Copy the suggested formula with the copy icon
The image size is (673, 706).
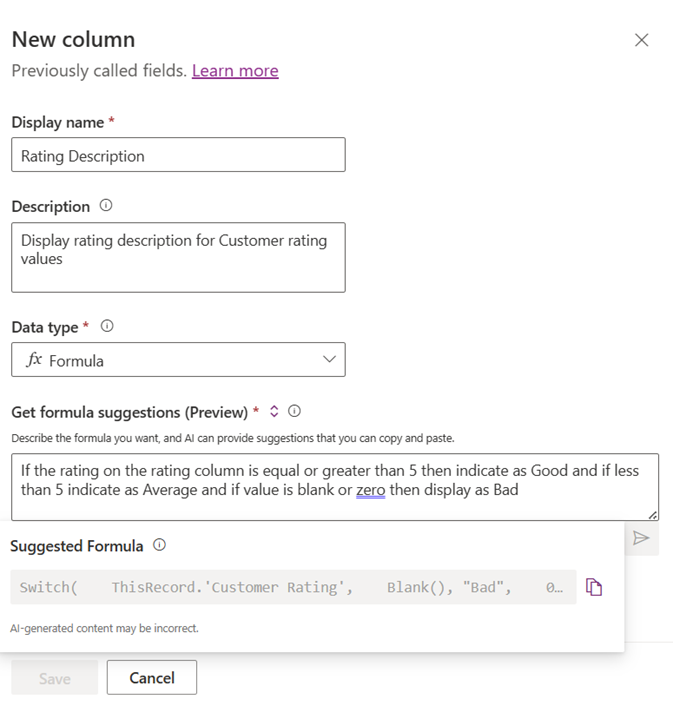594,587
